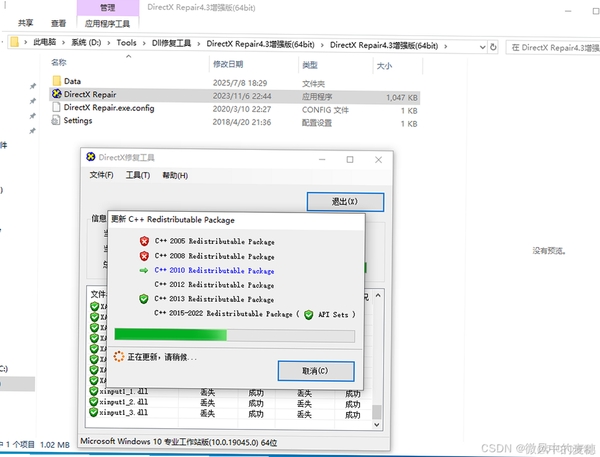
Task: Click green arrow beside C++ 2010 package
Action: tap(144, 270)
